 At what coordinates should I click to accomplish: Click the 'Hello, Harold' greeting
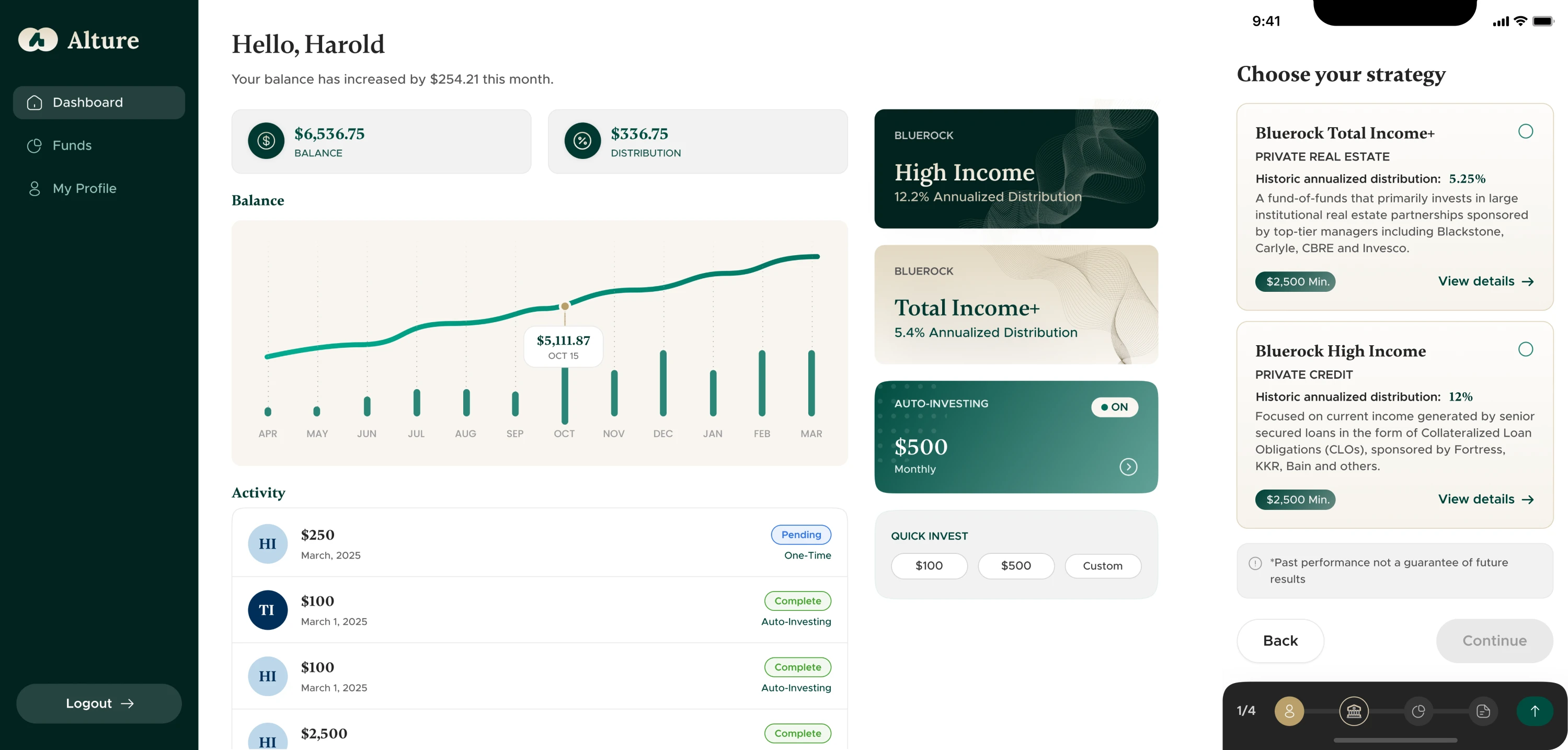[308, 44]
